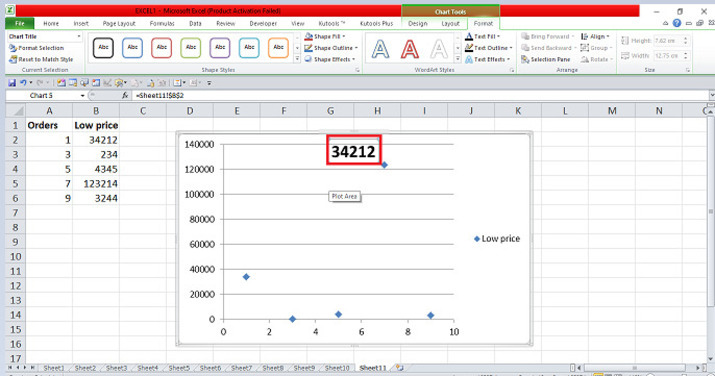Screen dimensions: 715x376
Task: Click the formula bar showing =Sheet11!$B$2
Action: tap(420, 95)
